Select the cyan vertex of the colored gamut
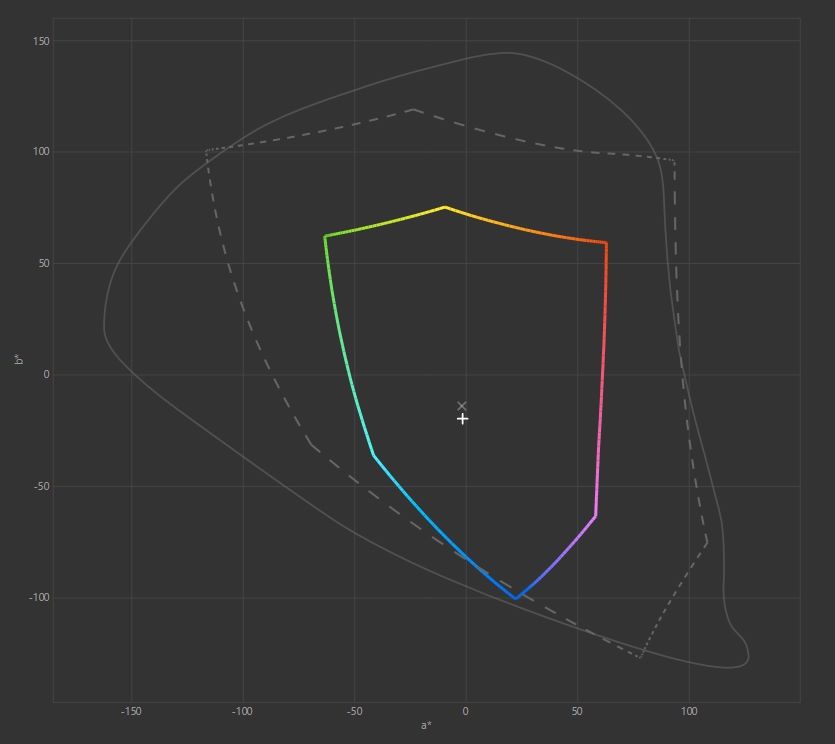This screenshot has height=744, width=835. (374, 455)
